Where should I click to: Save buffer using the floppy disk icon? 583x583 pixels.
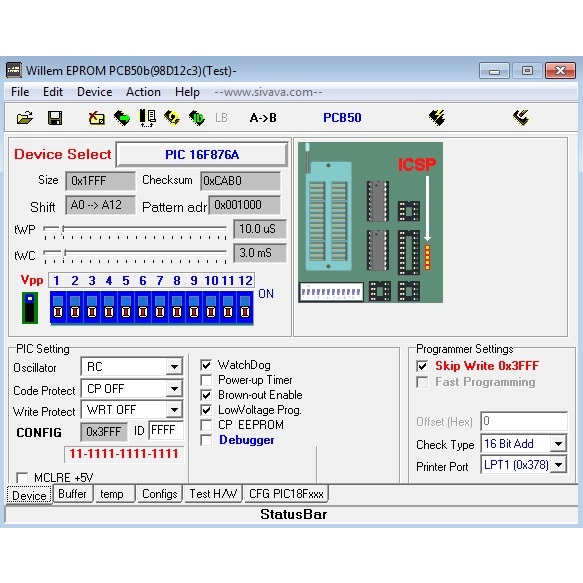[55, 118]
